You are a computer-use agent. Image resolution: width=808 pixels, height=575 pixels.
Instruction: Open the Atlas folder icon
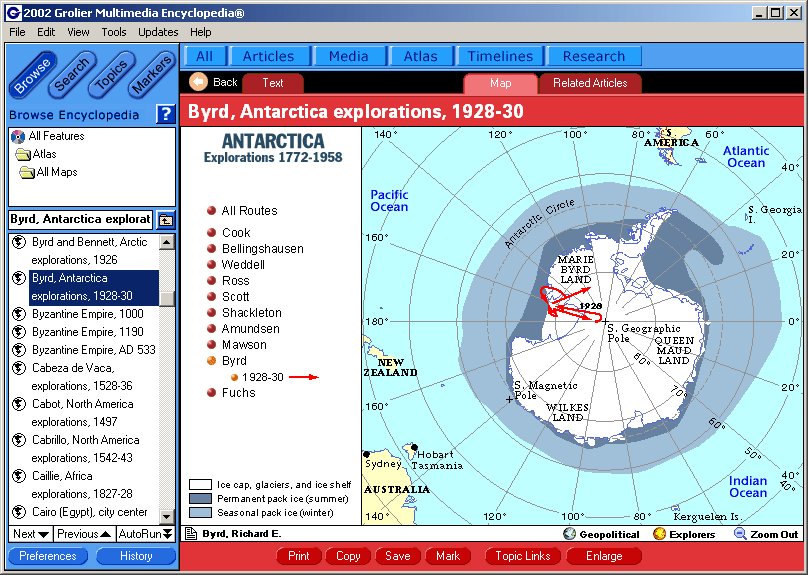tap(23, 154)
